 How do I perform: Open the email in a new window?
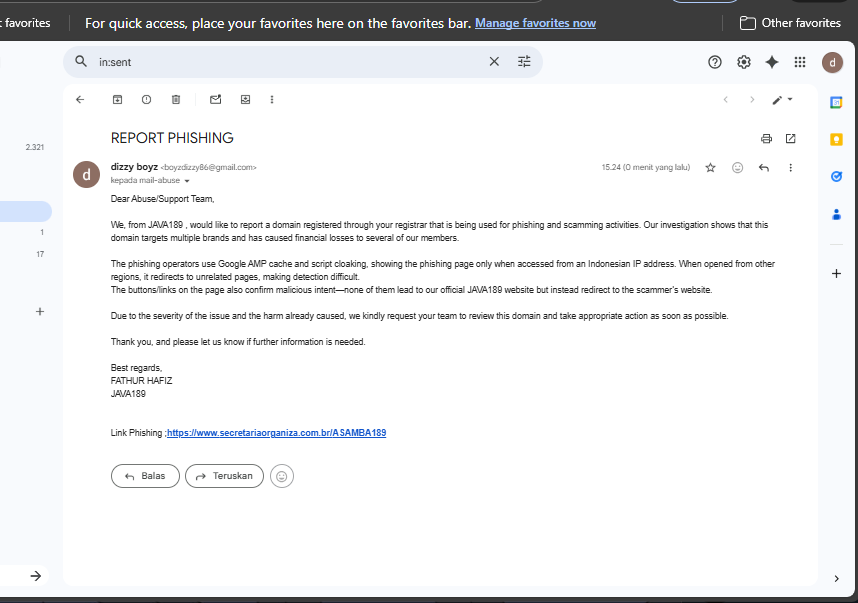click(x=790, y=138)
